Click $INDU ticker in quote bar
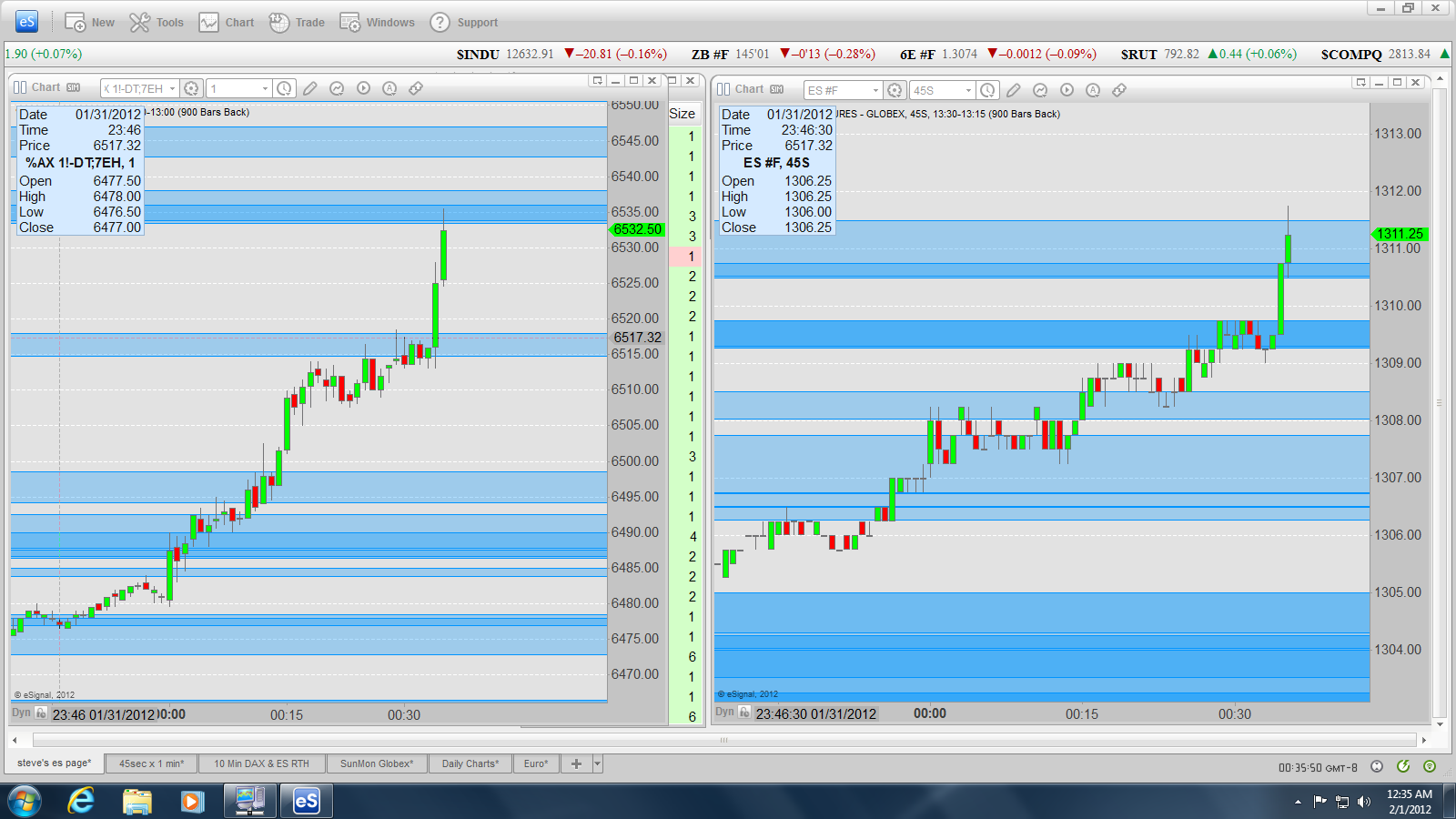This screenshot has width=1456, height=819. point(478,55)
